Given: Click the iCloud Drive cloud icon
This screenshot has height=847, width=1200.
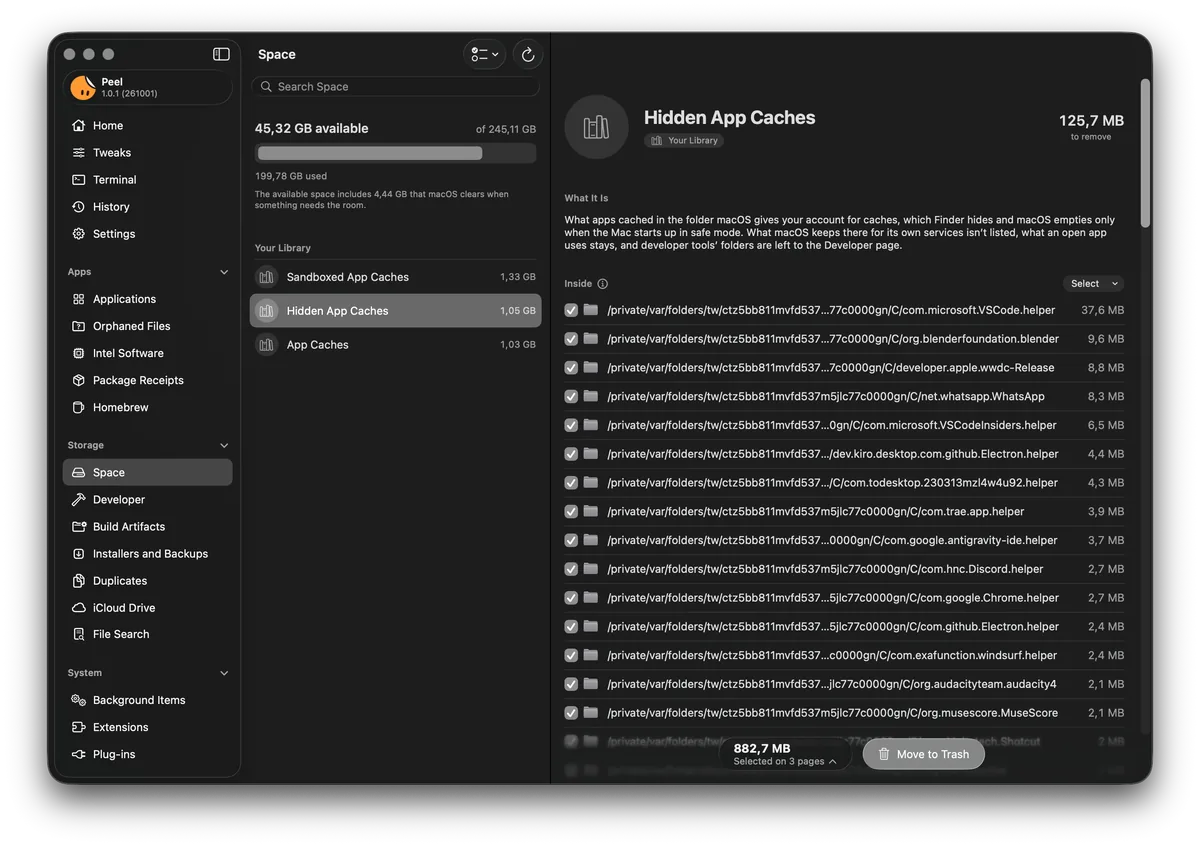Looking at the screenshot, I should tap(79, 607).
